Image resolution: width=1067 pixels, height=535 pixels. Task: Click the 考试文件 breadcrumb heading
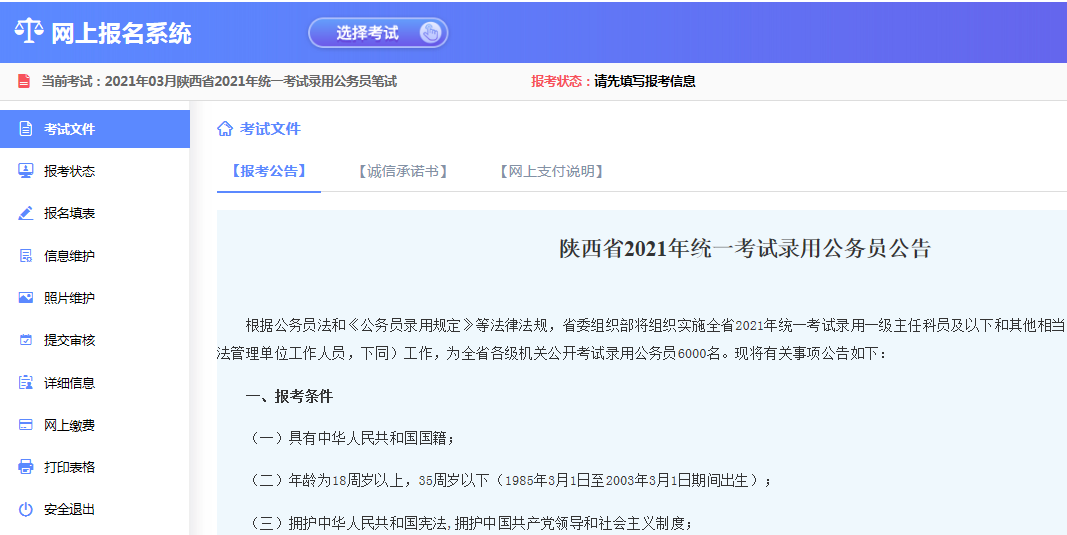pyautogui.click(x=270, y=129)
